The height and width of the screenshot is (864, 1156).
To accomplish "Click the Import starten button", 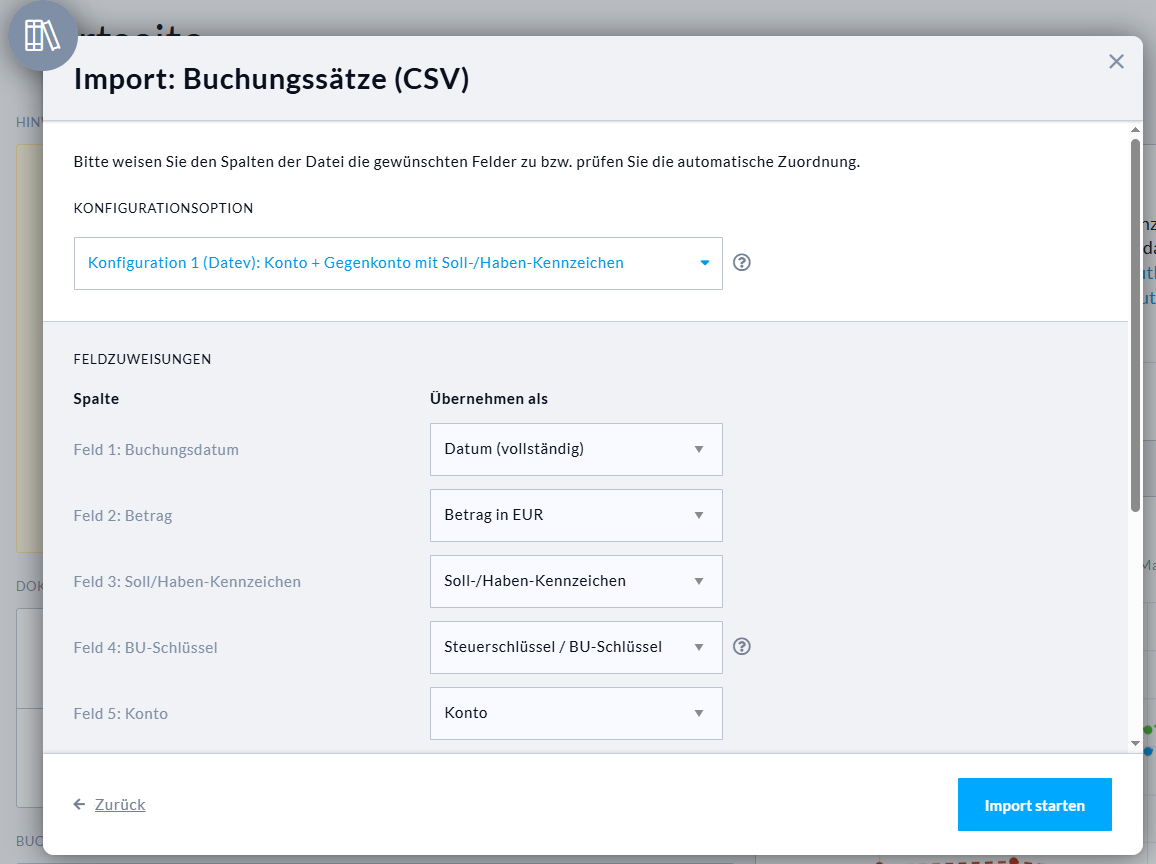I will point(1034,805).
